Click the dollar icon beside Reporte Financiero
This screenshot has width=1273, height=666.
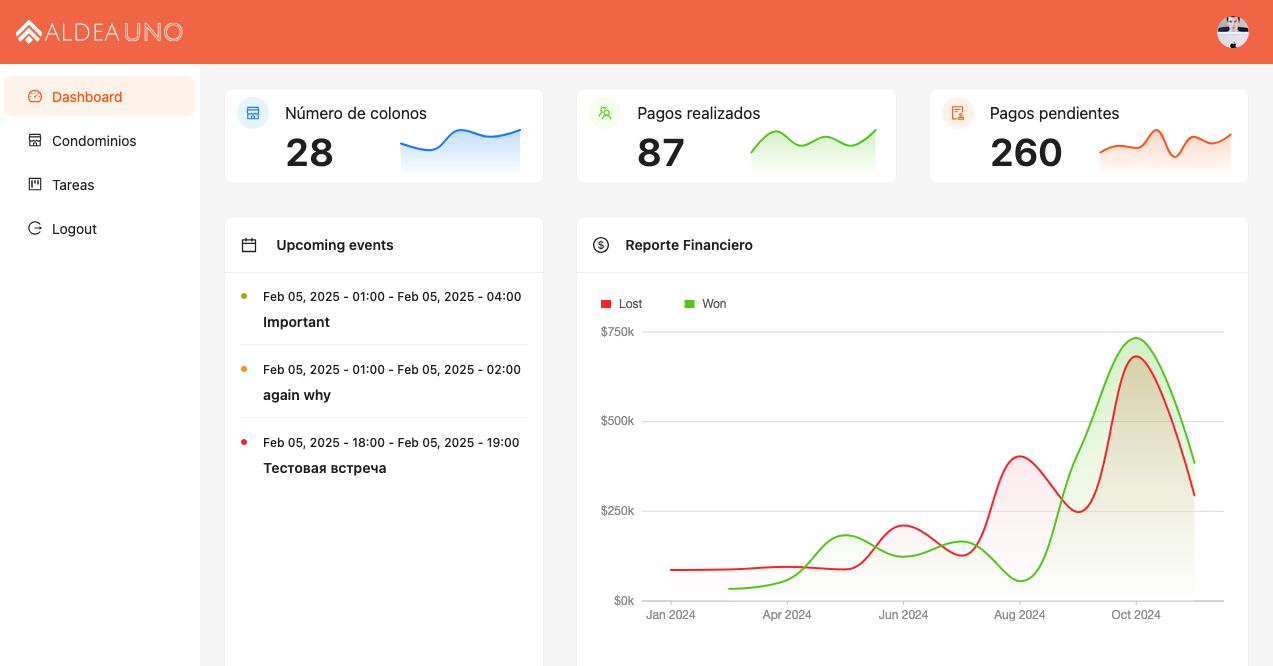[x=601, y=245]
